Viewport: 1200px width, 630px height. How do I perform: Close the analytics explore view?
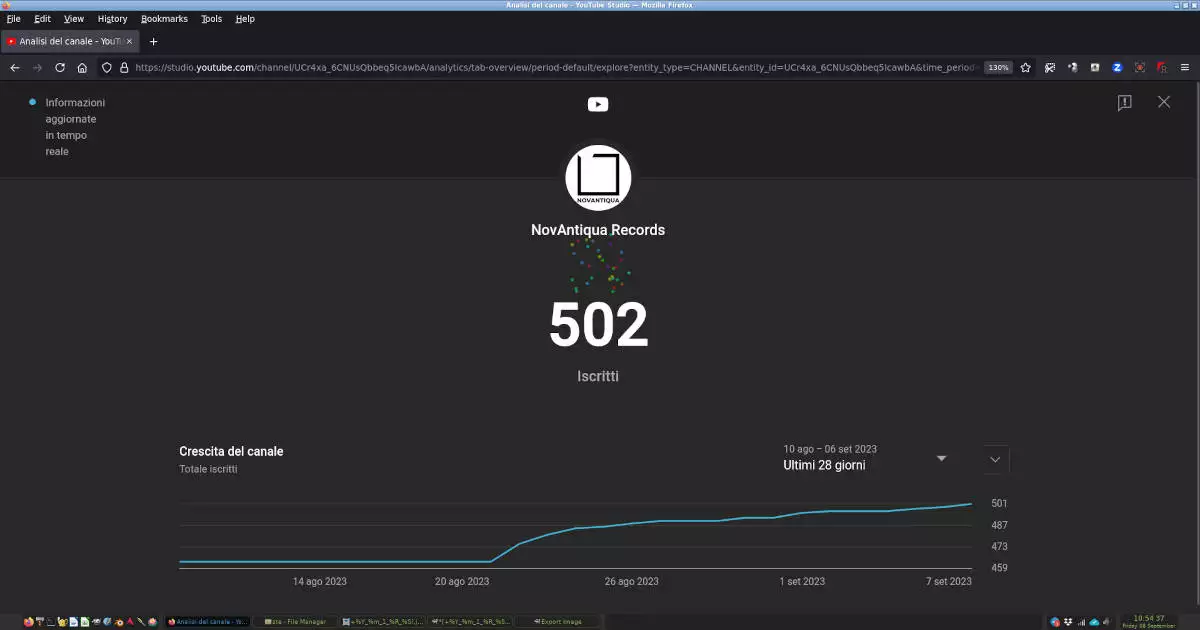[x=1164, y=102]
